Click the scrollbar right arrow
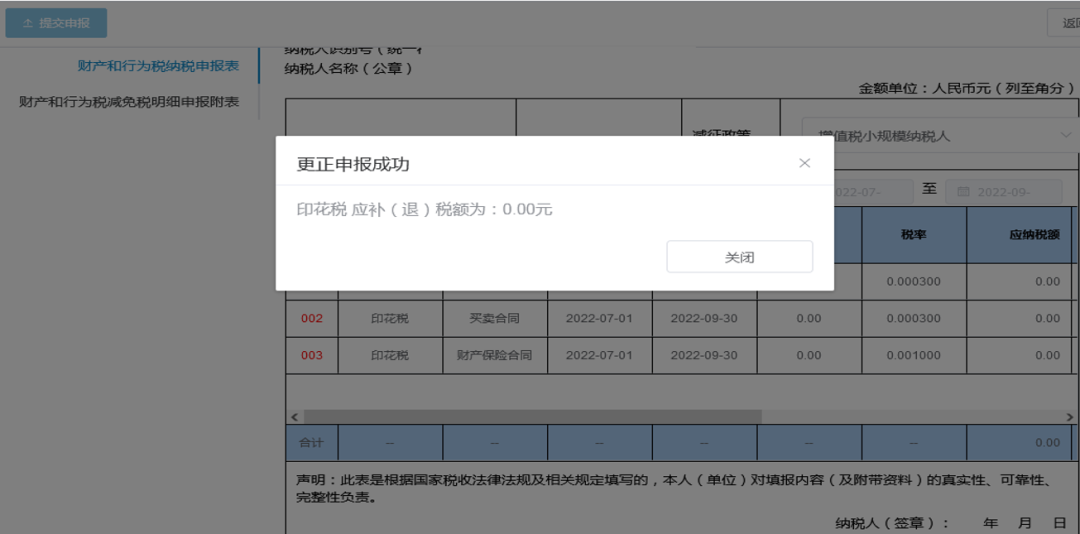1080x534 pixels. pyautogui.click(x=1070, y=417)
